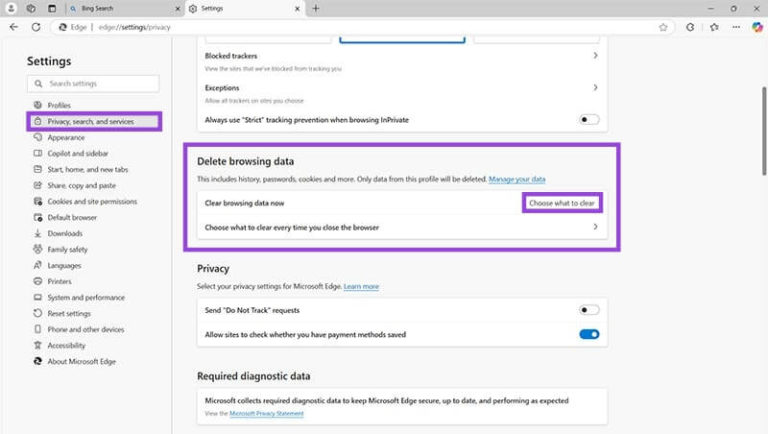Screen dimensions: 768x434
Task: Click the favorites star in address bar
Action: [665, 27]
